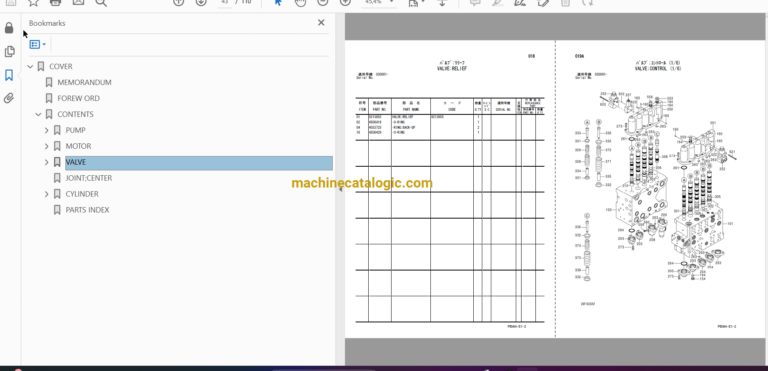Click the magnifier search icon in toolbar

101,2
